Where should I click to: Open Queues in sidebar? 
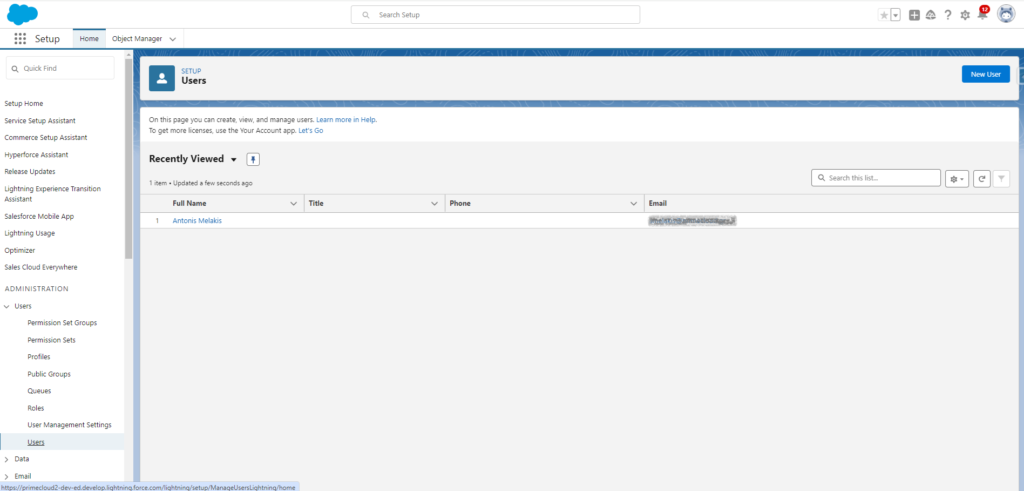tap(39, 391)
